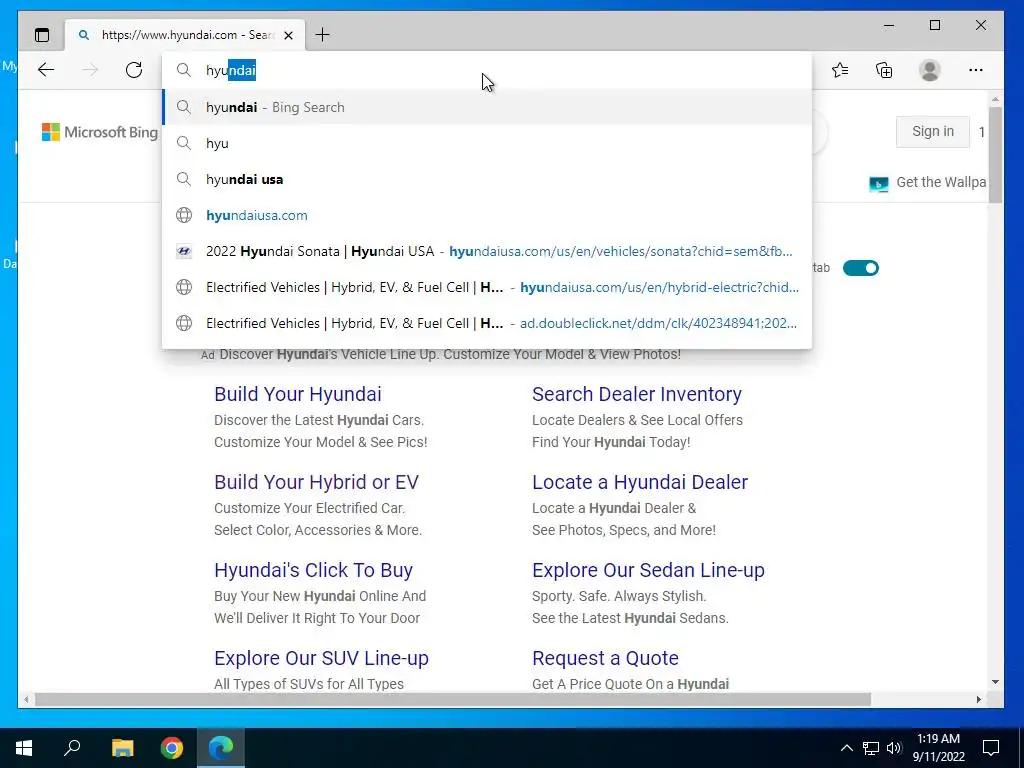This screenshot has width=1024, height=768.
Task: Open the 2022 Hyundai Sonata suggestion
Action: pyautogui.click(x=487, y=251)
